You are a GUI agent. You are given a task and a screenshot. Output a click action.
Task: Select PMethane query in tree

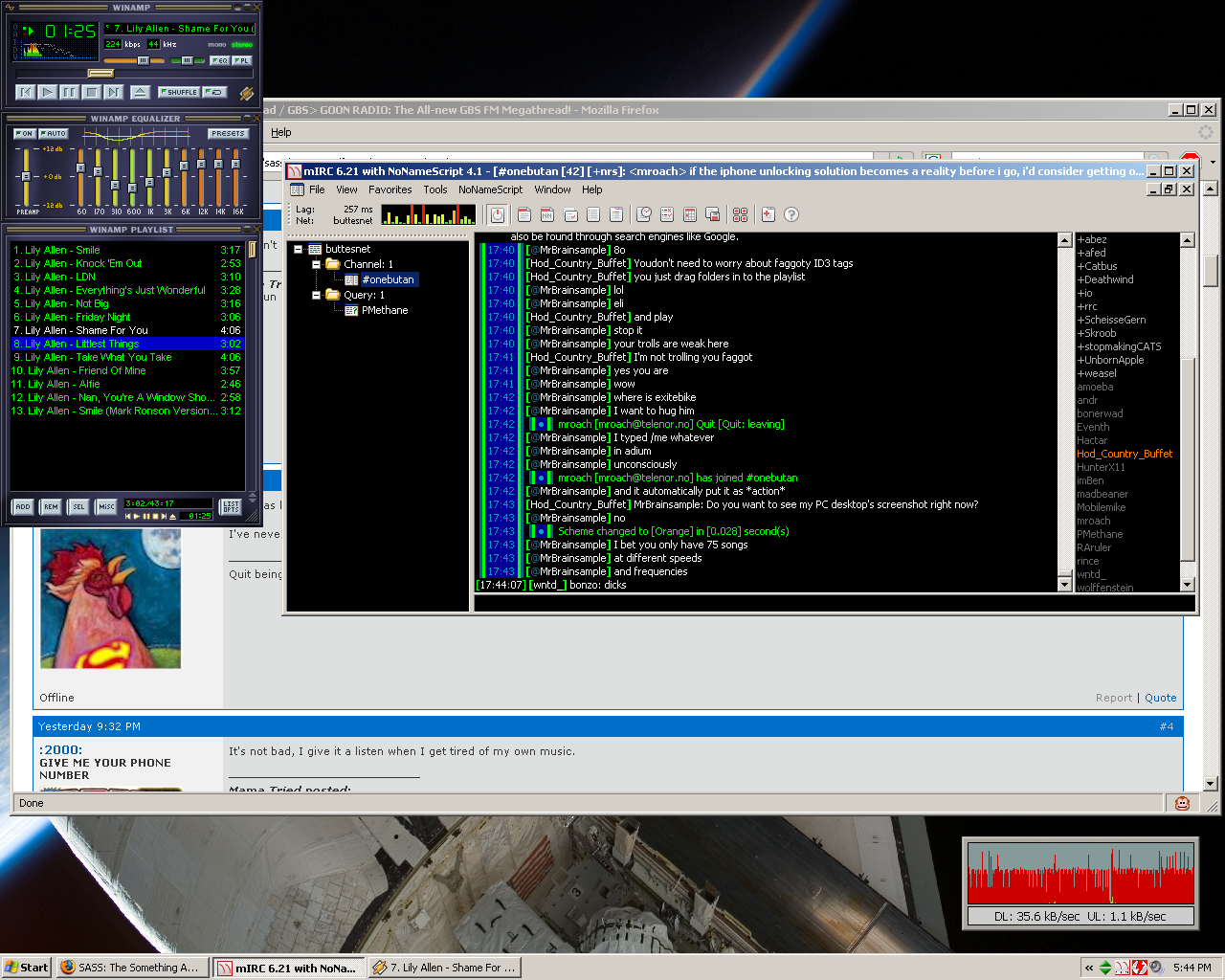(385, 310)
